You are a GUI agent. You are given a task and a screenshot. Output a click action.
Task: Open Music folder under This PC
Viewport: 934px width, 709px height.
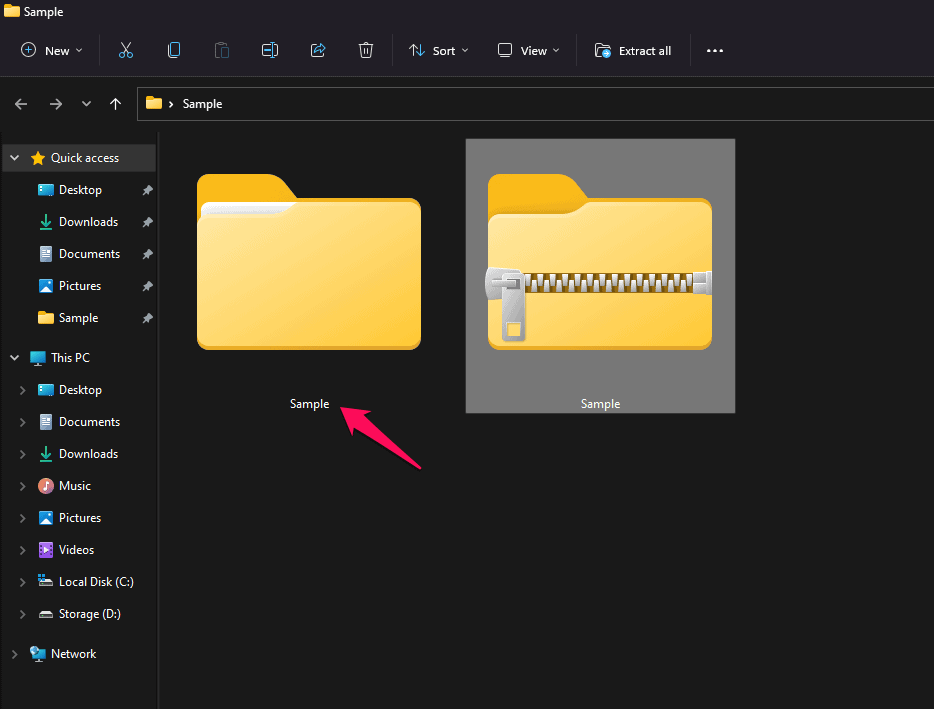tap(74, 486)
